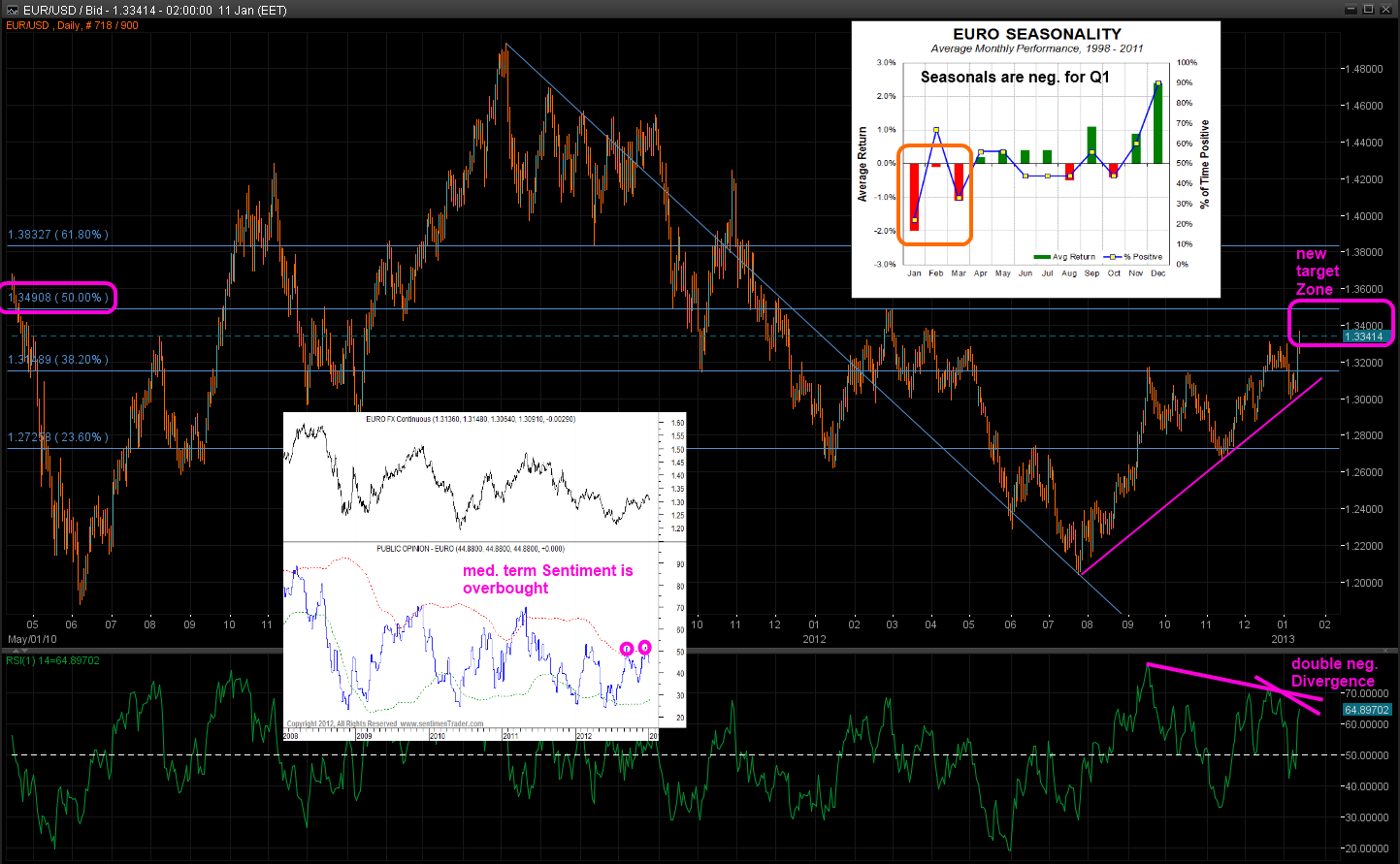Click the 'May/01/10' date label on time axis
This screenshot has width=1400, height=864.
(x=32, y=639)
